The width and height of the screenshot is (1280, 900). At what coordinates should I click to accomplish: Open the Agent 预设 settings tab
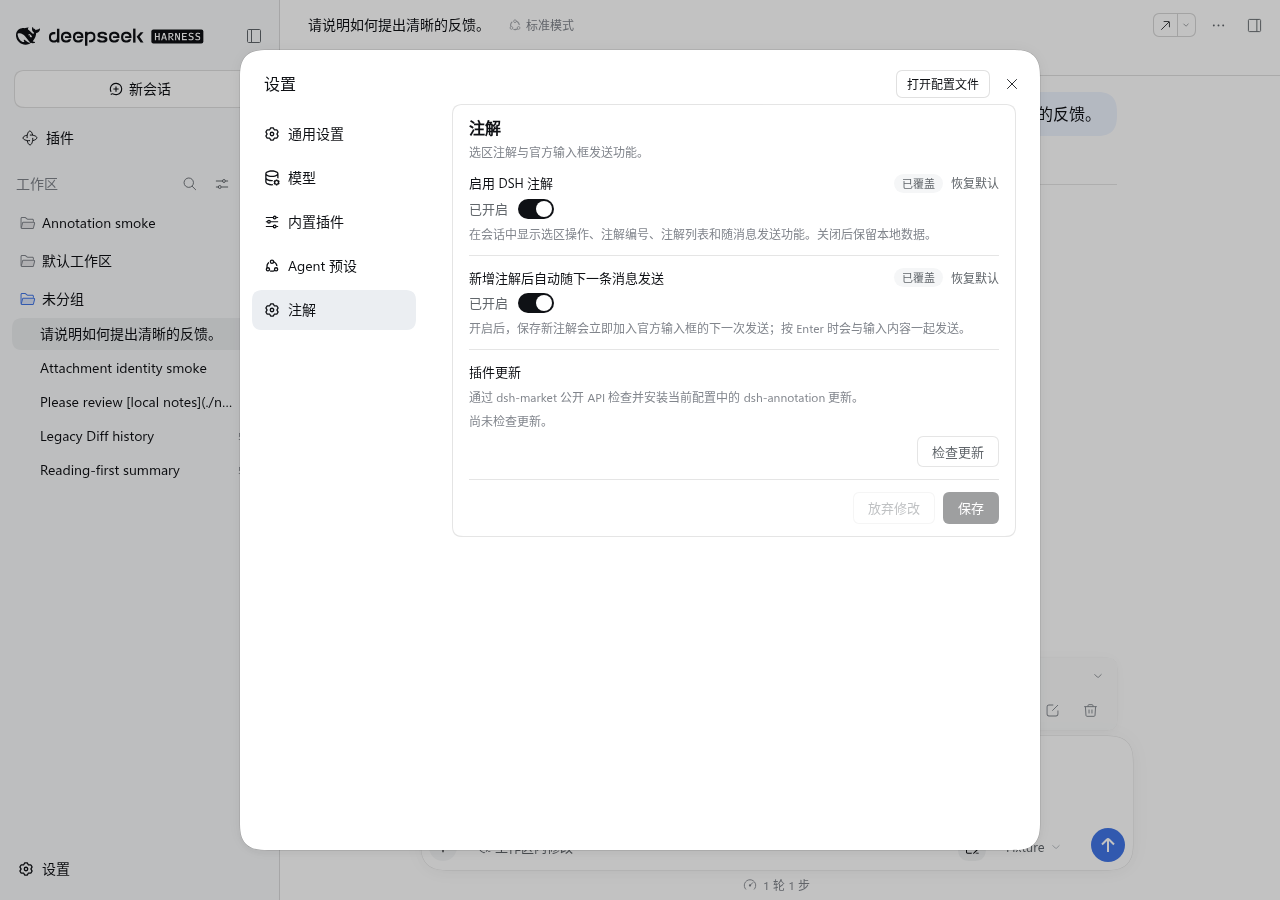[334, 266]
